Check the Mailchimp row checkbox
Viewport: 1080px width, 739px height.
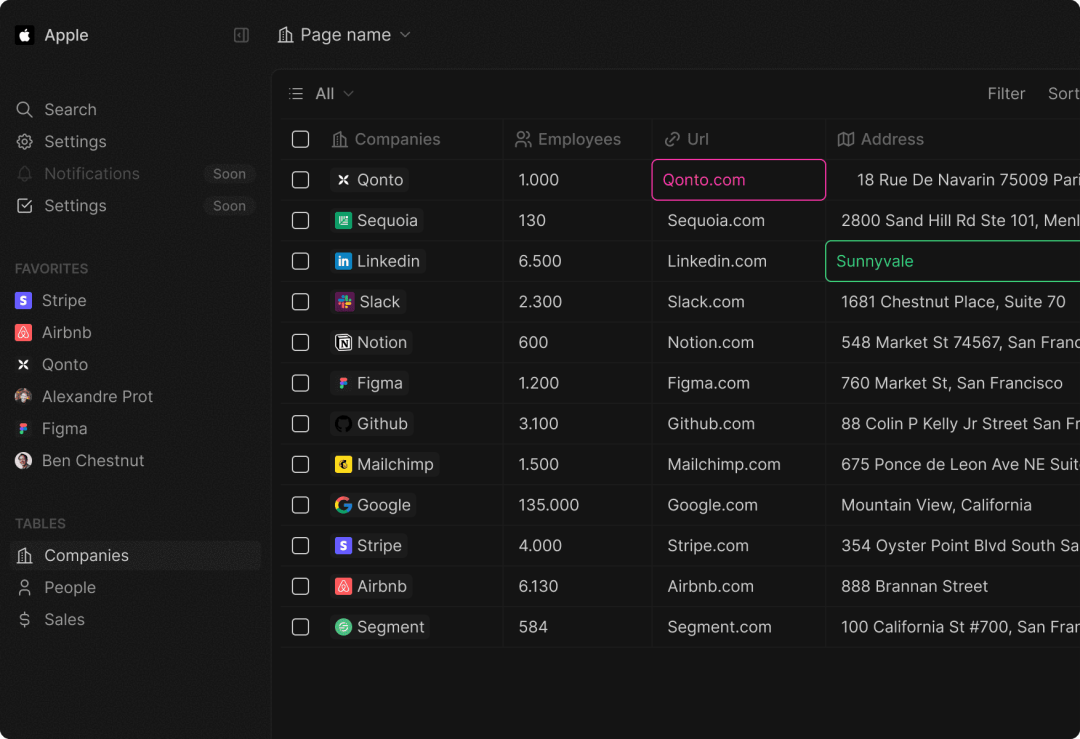[300, 464]
